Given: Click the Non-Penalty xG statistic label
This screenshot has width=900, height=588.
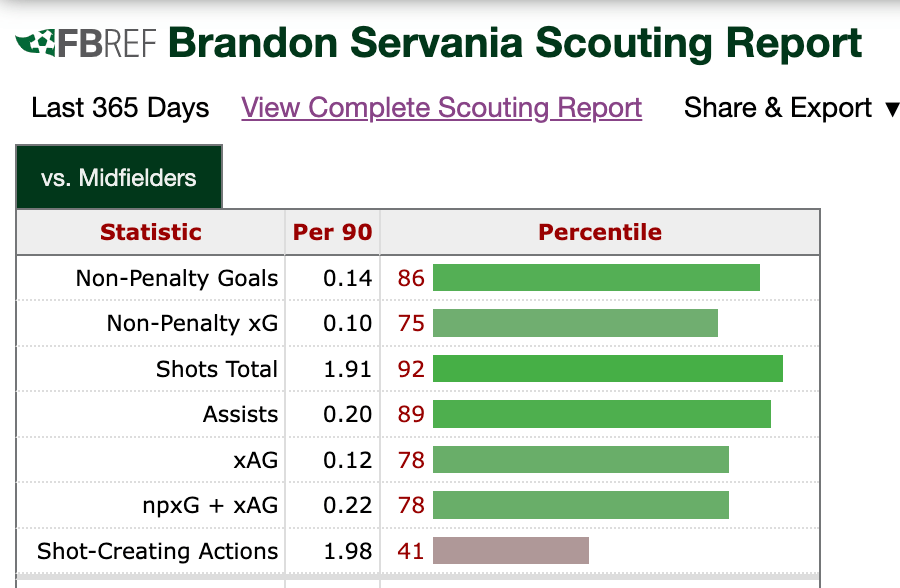Looking at the screenshot, I should pyautogui.click(x=192, y=324).
